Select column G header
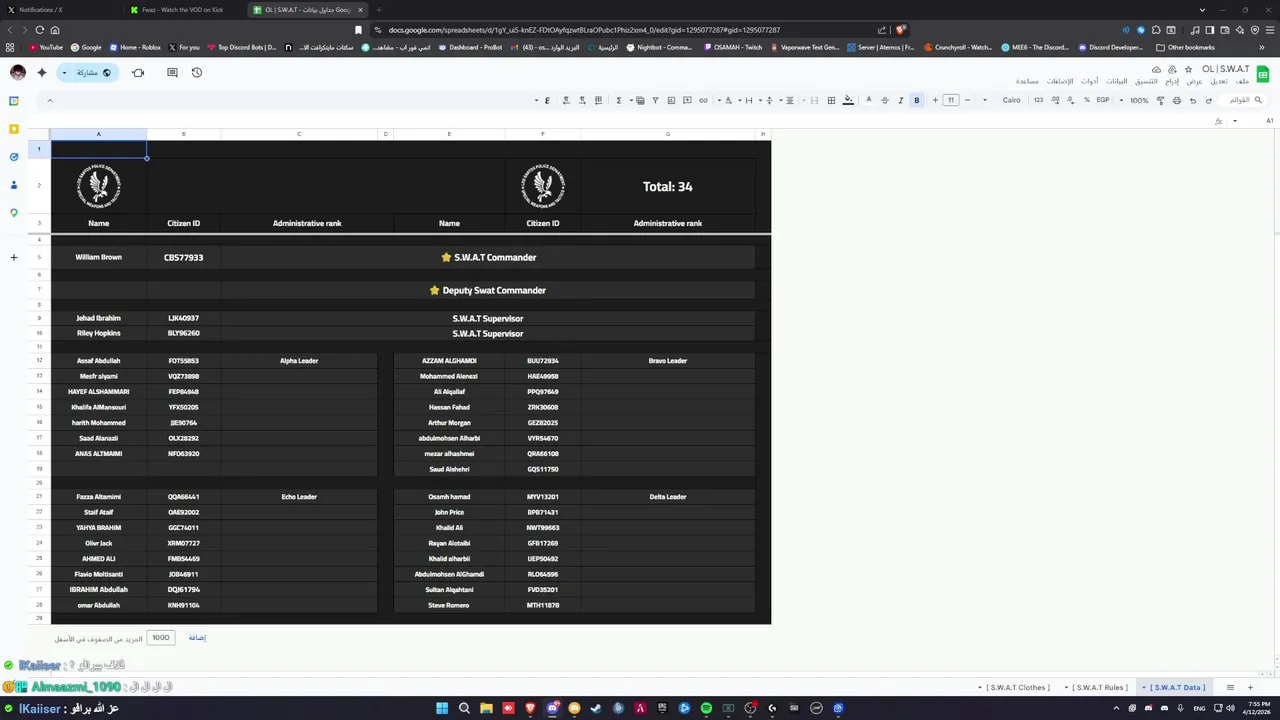Viewport: 1280px width, 720px height. click(668, 134)
